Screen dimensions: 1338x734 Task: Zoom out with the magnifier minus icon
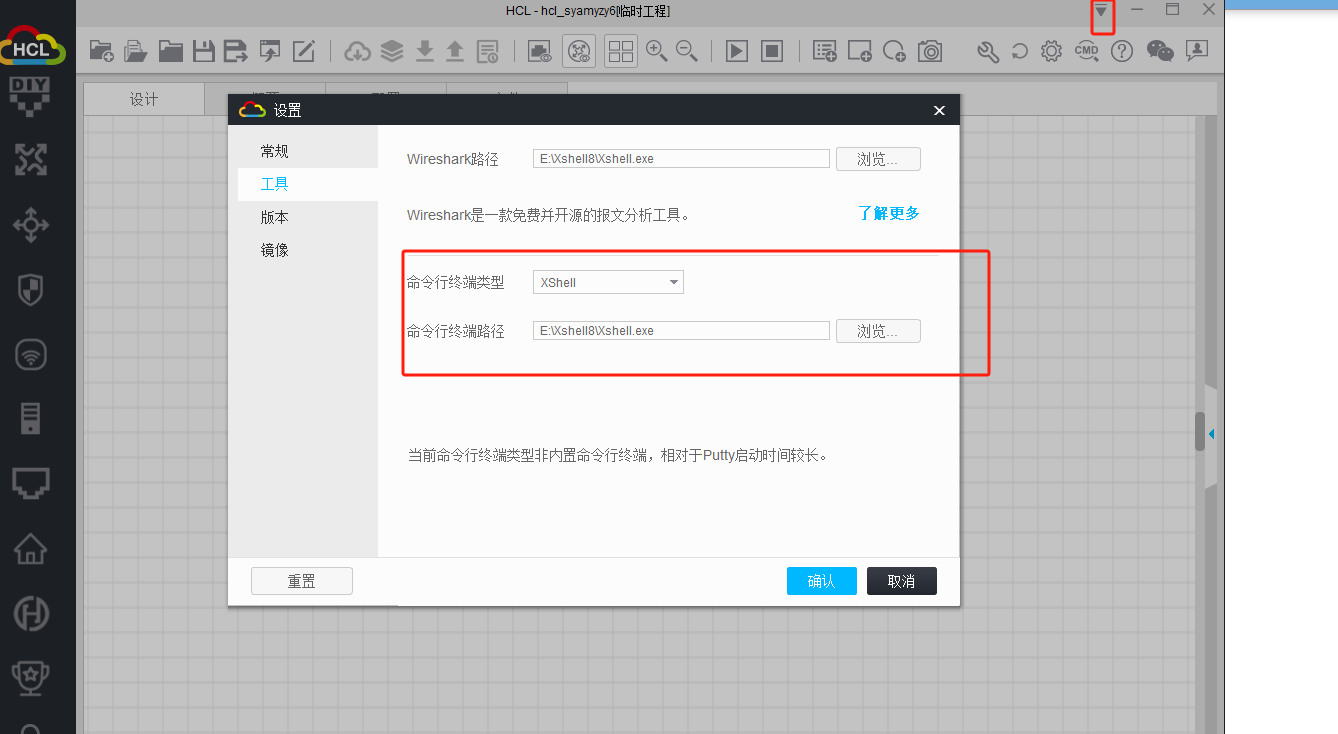(x=686, y=51)
